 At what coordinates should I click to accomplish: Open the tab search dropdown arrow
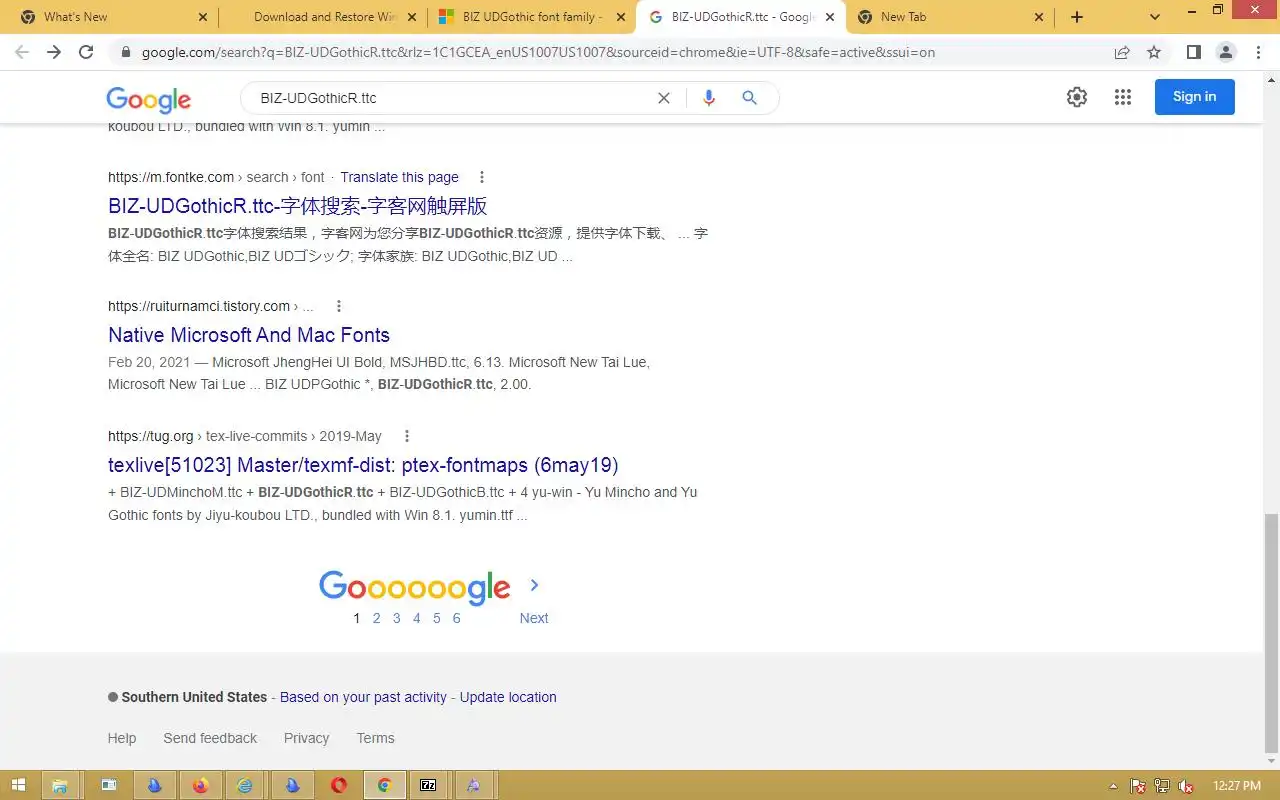click(1155, 17)
